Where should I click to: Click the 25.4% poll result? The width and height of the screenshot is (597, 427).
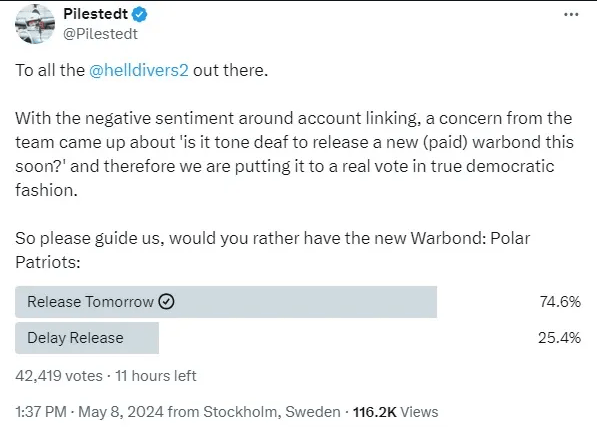pyautogui.click(x=559, y=338)
